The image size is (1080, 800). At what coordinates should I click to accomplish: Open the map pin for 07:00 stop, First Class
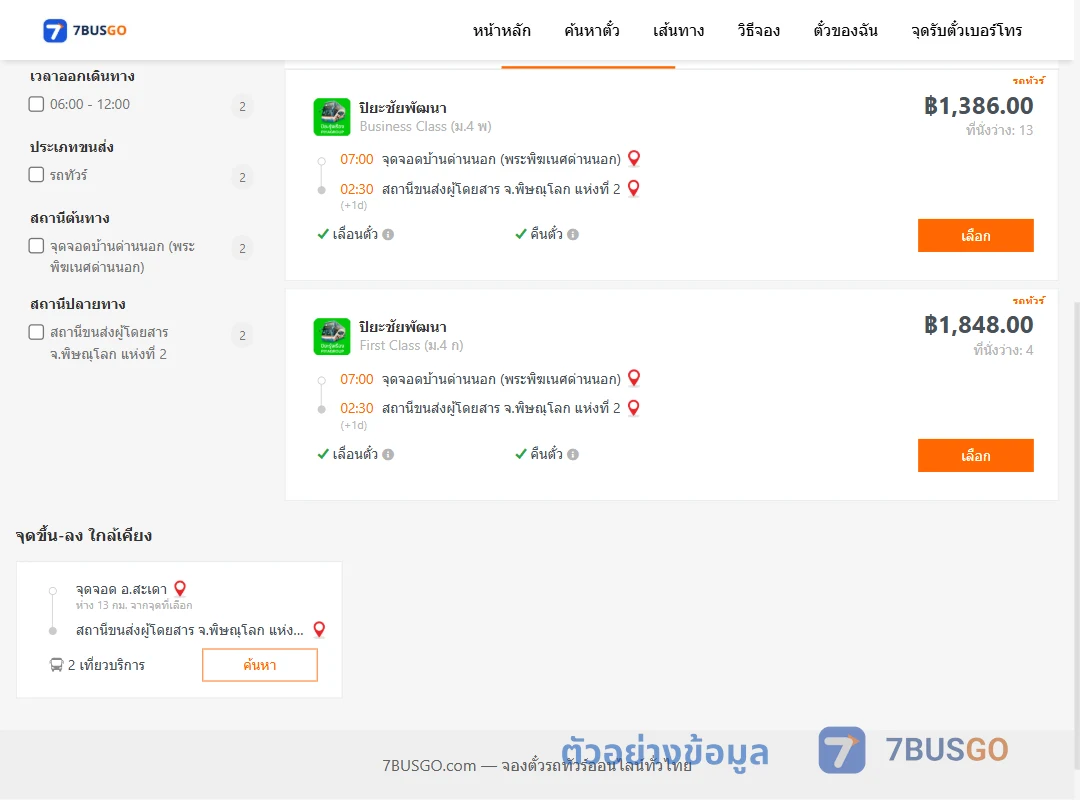click(x=634, y=378)
